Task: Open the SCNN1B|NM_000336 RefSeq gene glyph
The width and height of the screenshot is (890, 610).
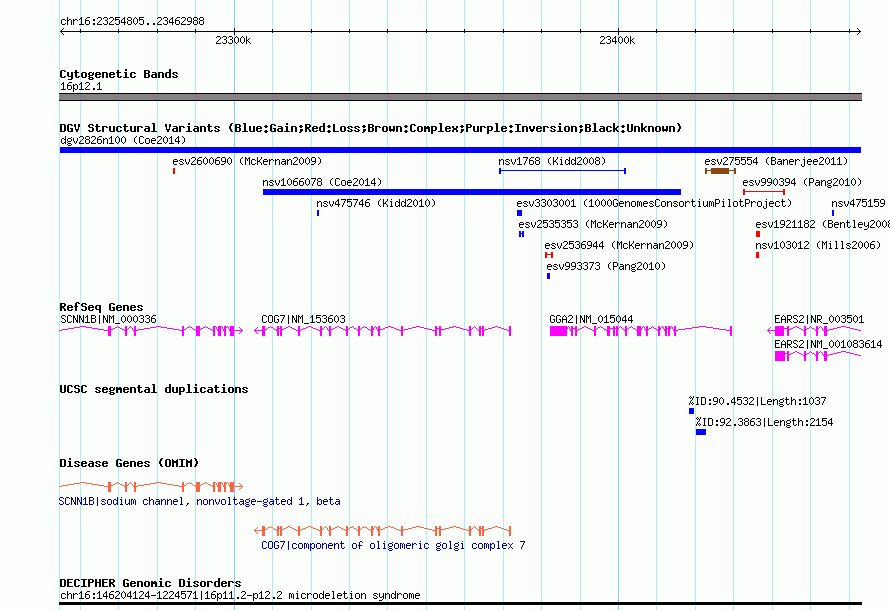Action: (151, 330)
